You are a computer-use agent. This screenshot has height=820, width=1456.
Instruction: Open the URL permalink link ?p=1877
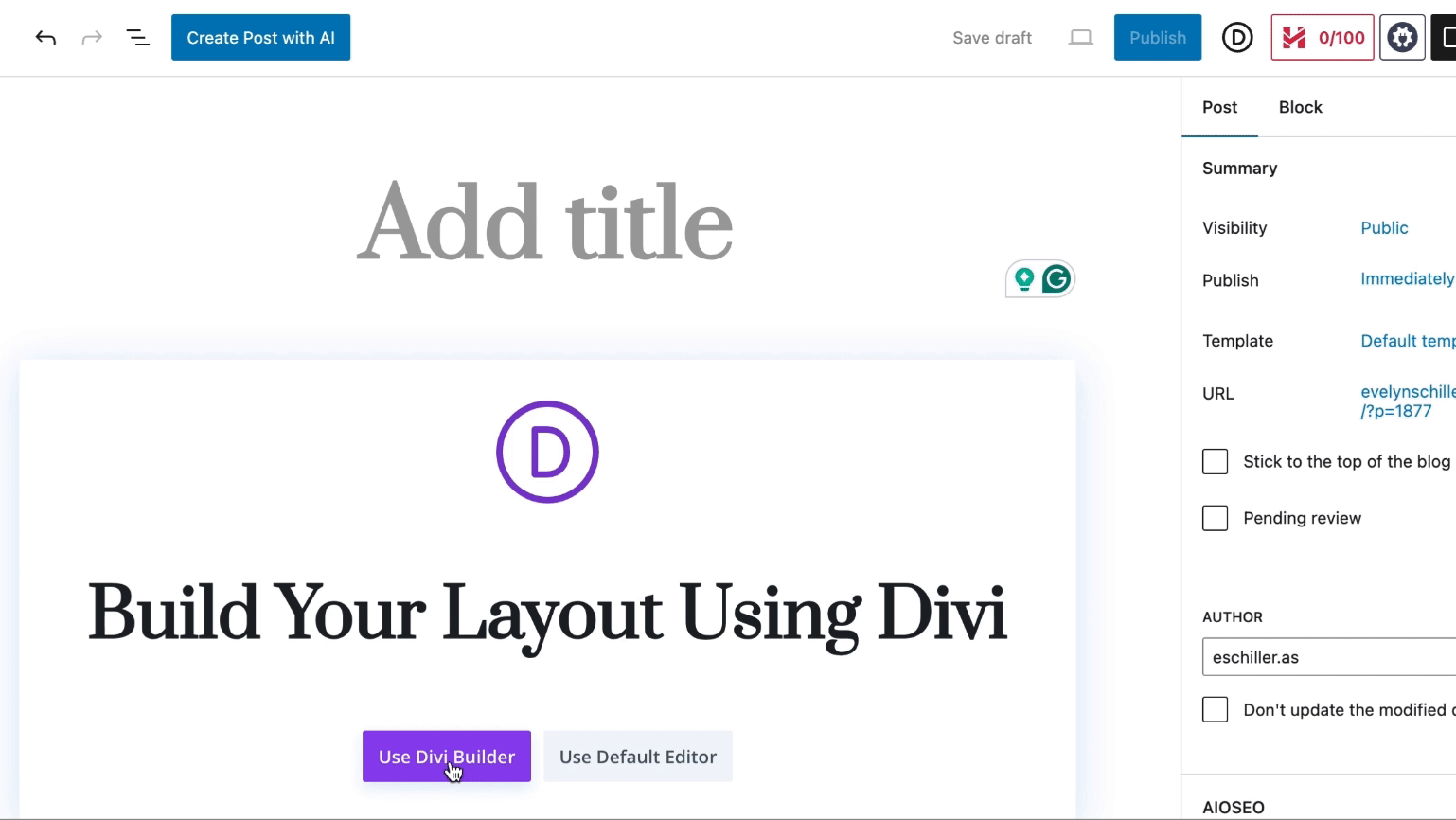tap(1408, 401)
